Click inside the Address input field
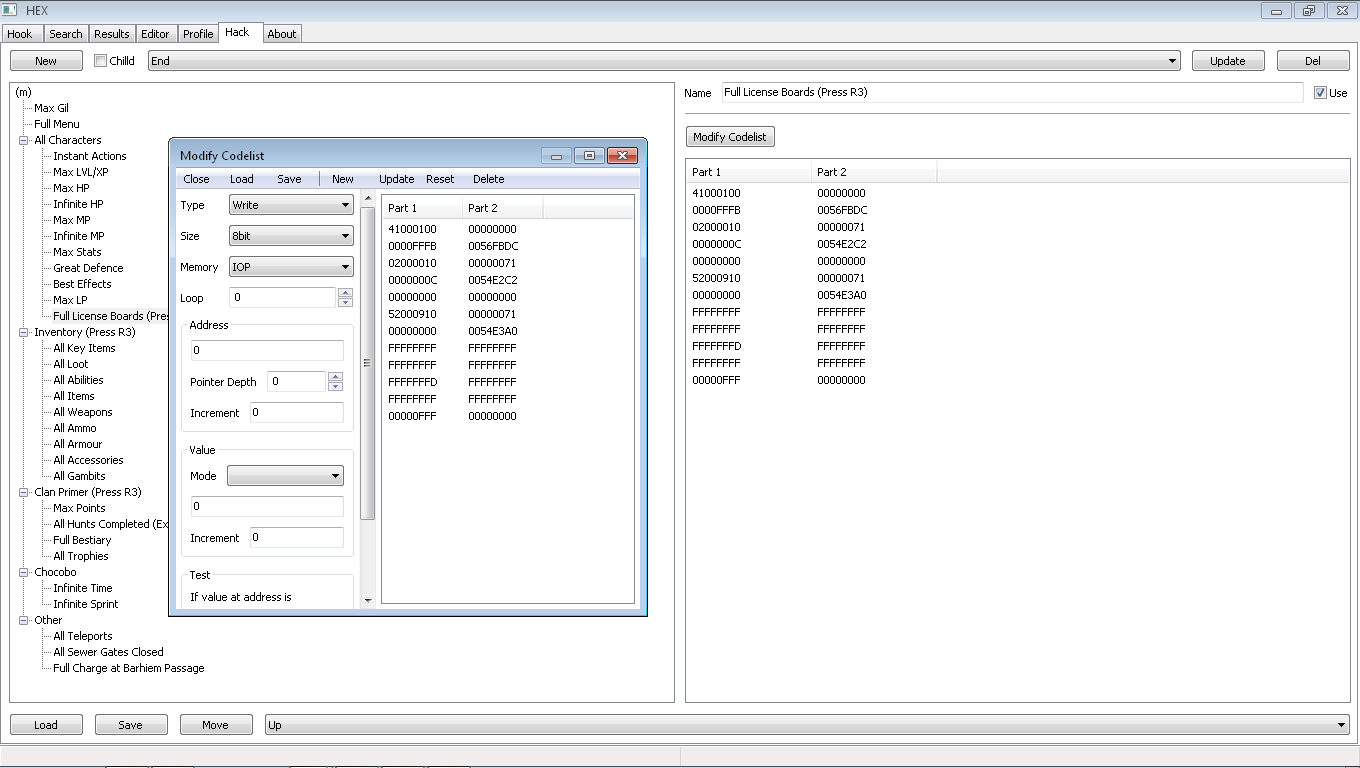Image resolution: width=1360 pixels, height=768 pixels. coord(266,350)
